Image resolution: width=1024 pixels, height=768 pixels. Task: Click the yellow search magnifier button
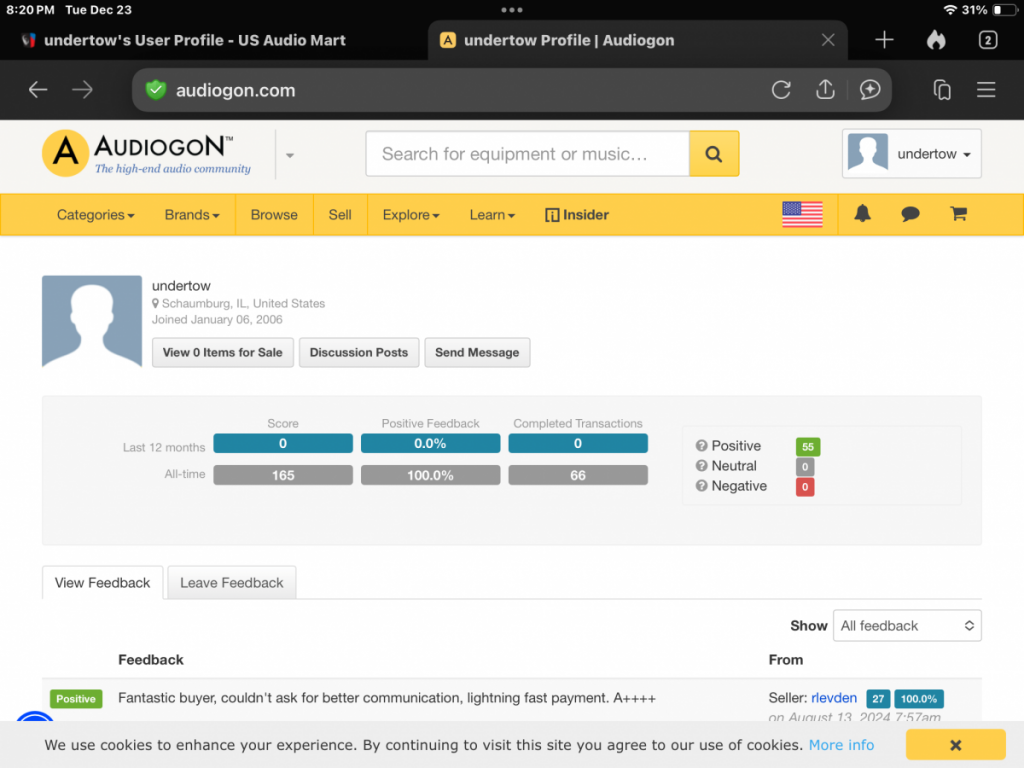tap(713, 154)
